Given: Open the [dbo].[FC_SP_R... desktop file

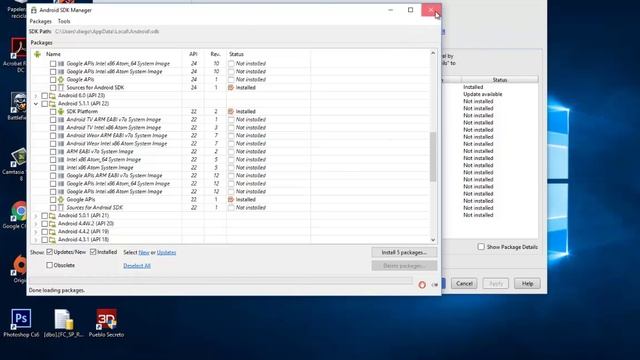Looking at the screenshot, I should pyautogui.click(x=64, y=322).
